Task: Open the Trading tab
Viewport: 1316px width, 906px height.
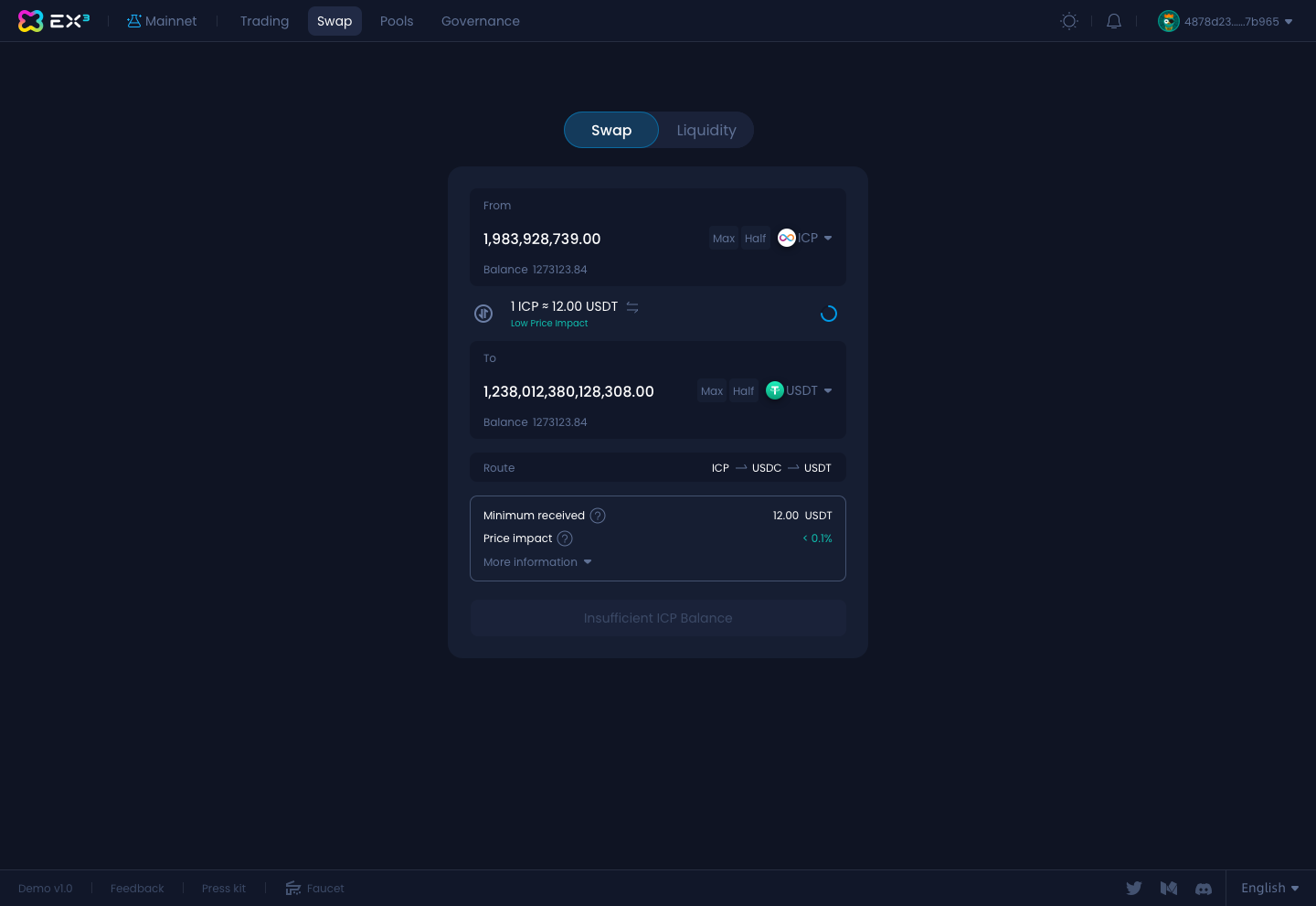Action: coord(264,21)
